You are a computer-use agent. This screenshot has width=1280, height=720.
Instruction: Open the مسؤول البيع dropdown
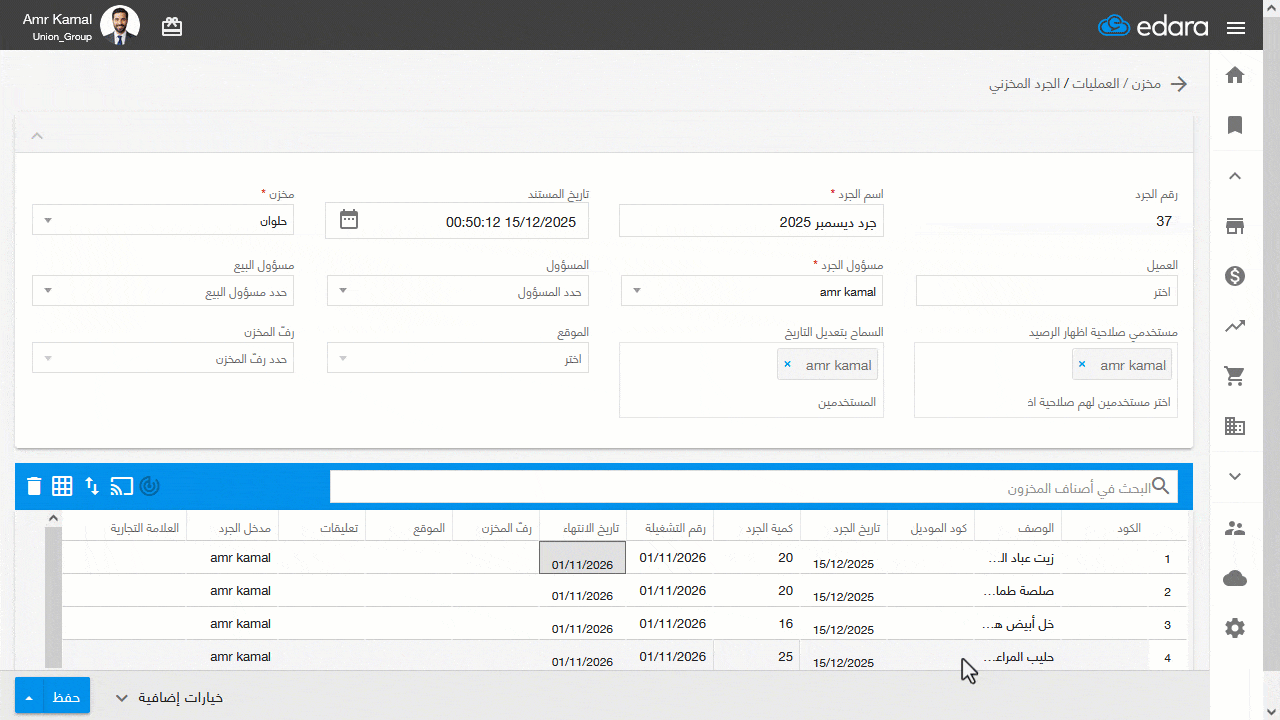[163, 291]
